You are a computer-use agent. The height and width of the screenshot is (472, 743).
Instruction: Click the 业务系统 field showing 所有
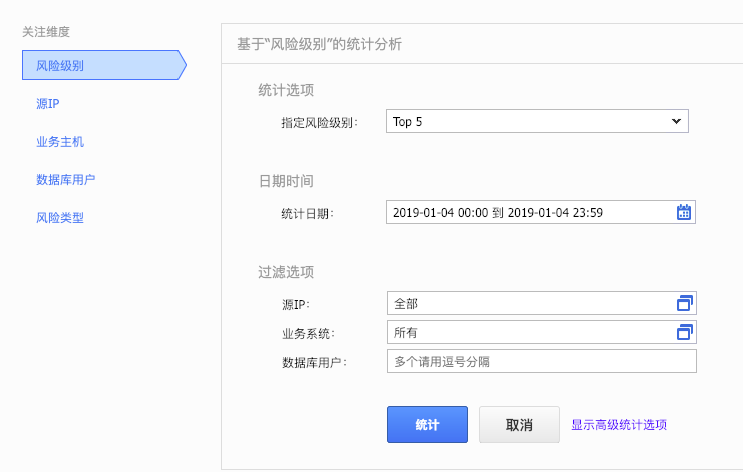(528, 332)
